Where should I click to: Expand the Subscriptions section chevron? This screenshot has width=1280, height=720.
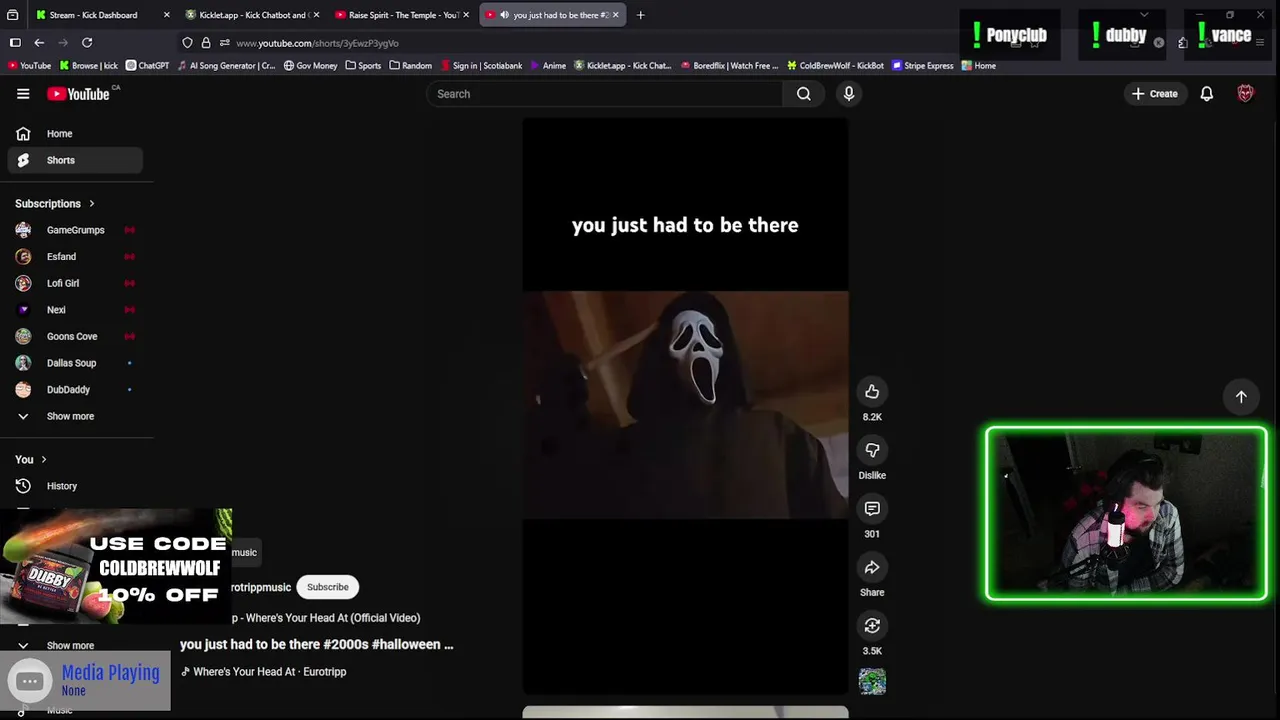[x=92, y=204]
